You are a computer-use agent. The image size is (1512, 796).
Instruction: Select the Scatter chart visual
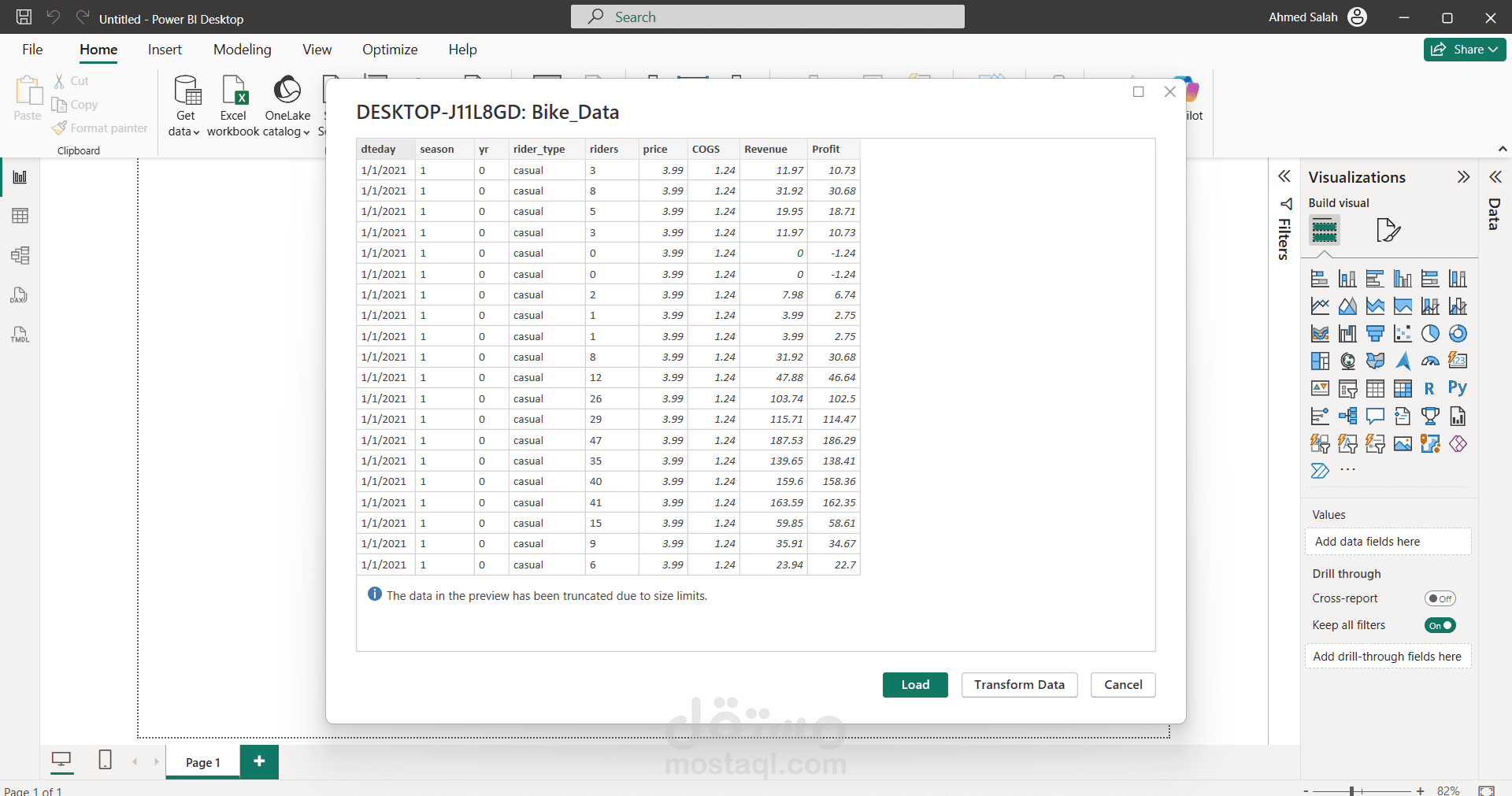tap(1403, 334)
